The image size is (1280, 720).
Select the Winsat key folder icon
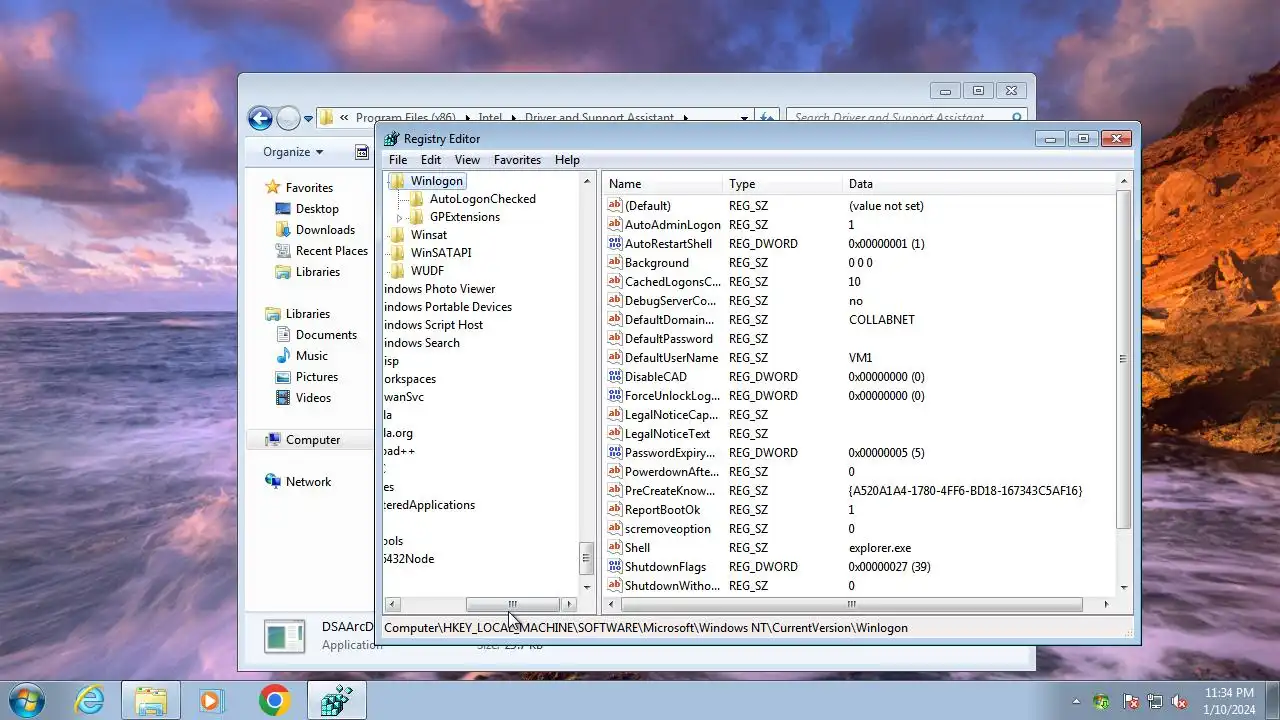(397, 235)
